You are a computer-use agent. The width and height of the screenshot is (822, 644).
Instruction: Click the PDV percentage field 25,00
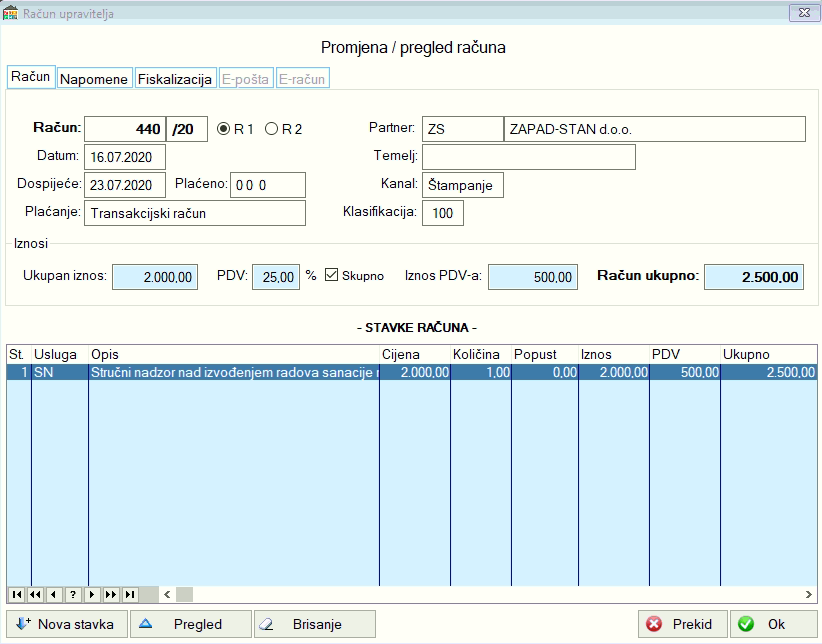coord(276,277)
